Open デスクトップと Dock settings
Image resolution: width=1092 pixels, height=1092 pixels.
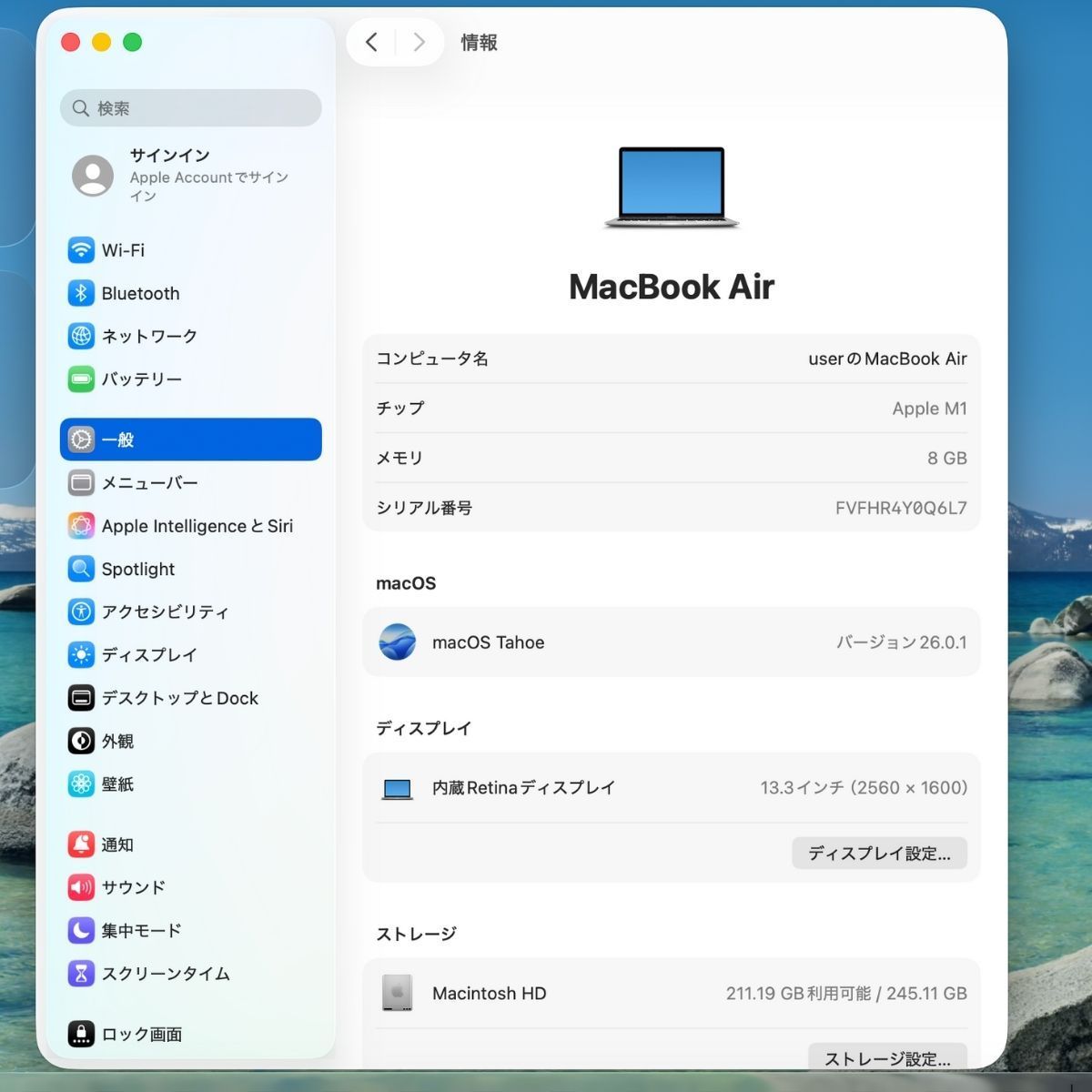pyautogui.click(x=179, y=698)
